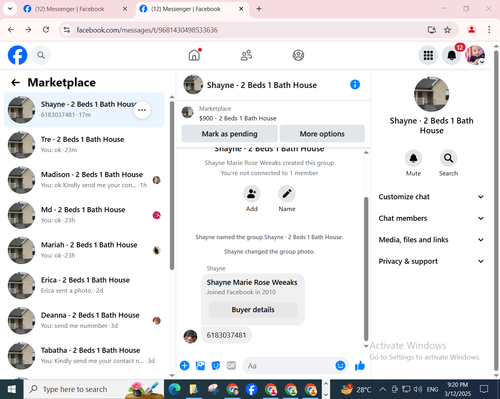Attach a file using the photo icon
Viewport: 500px width, 399px height.
pos(200,366)
